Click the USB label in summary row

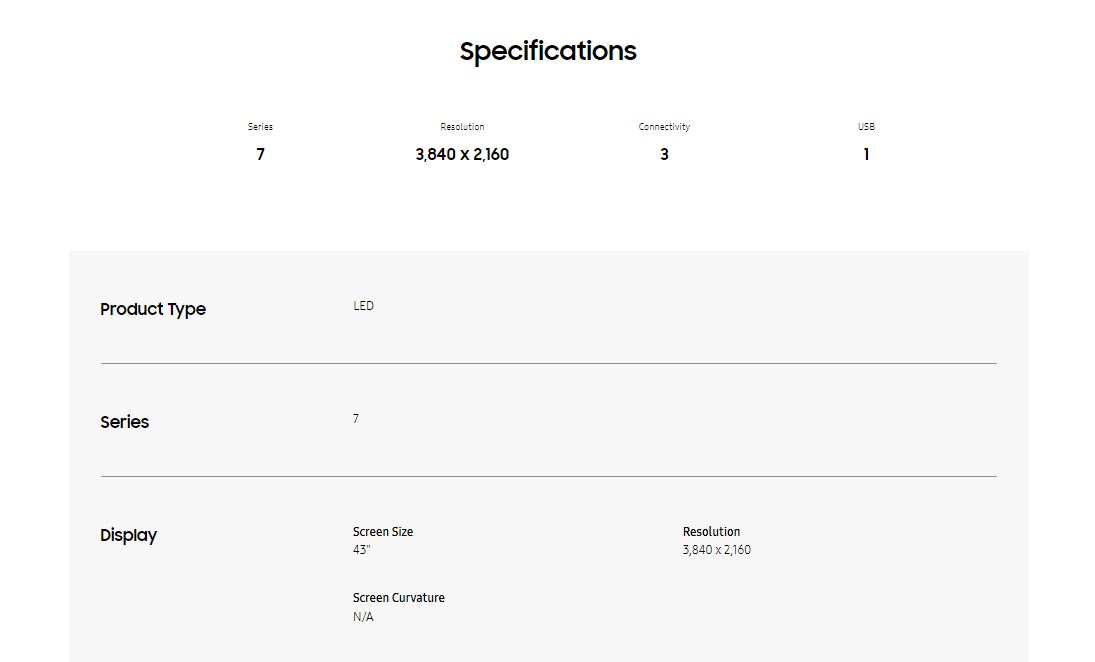866,127
